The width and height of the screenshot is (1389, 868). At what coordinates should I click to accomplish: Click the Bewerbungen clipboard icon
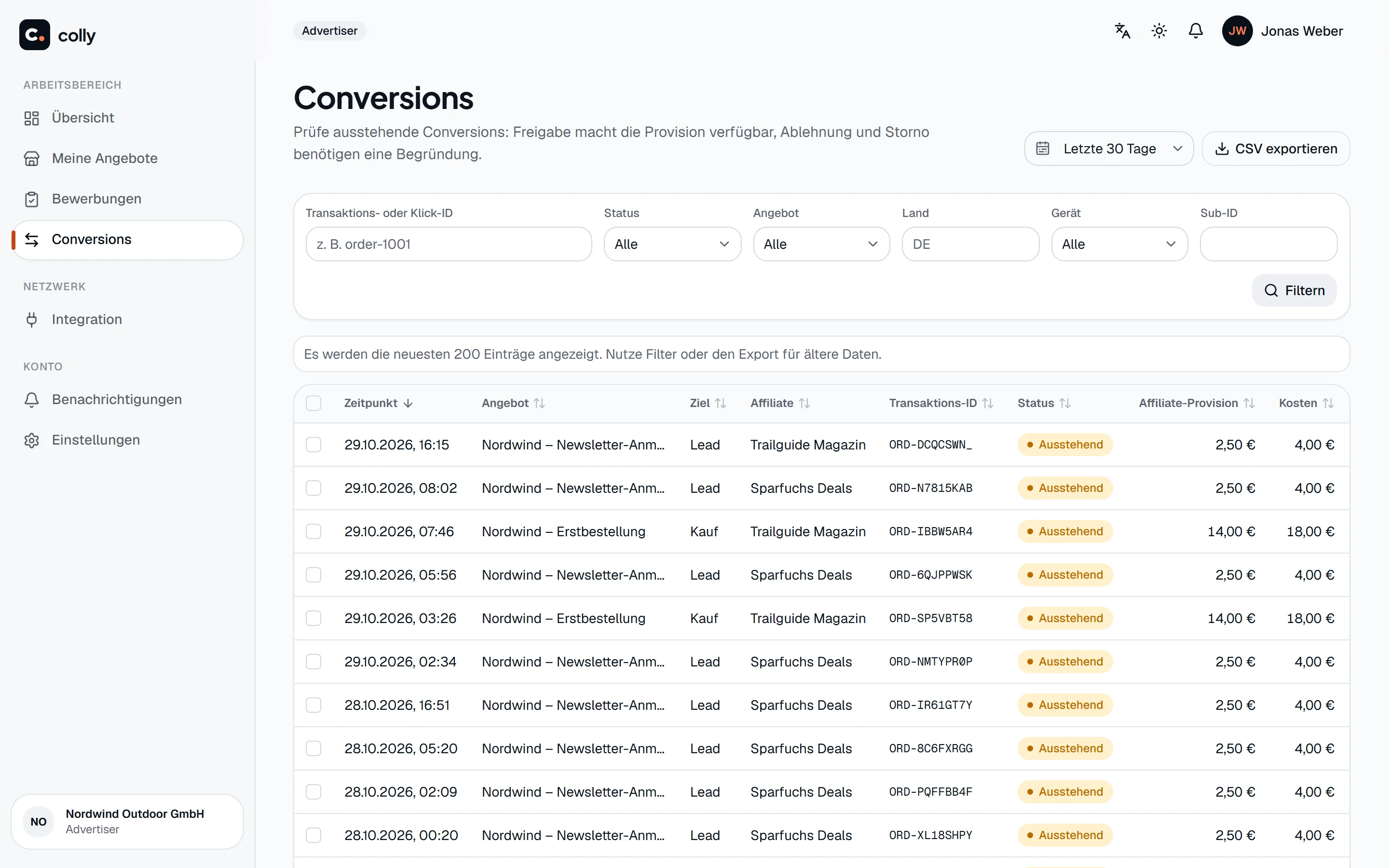coord(31,199)
